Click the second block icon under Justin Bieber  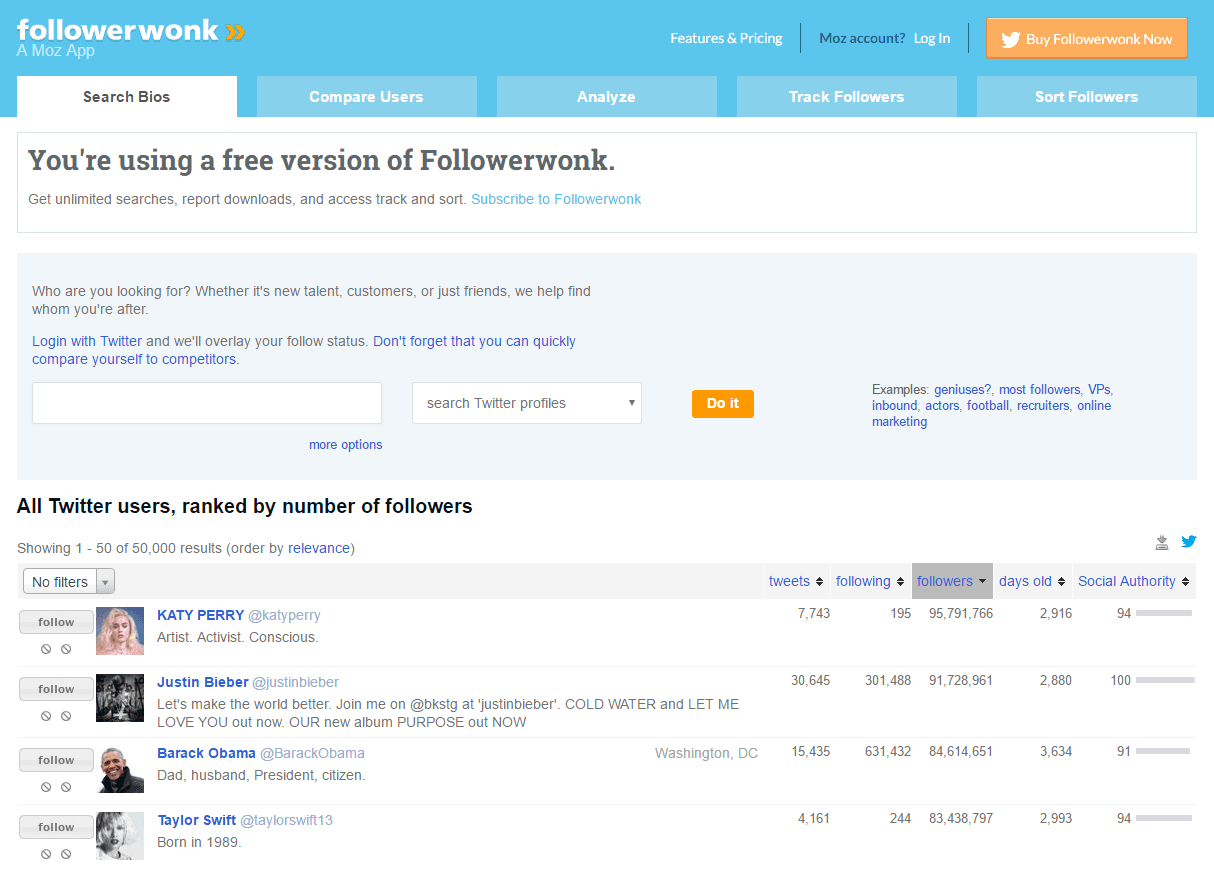click(x=67, y=715)
